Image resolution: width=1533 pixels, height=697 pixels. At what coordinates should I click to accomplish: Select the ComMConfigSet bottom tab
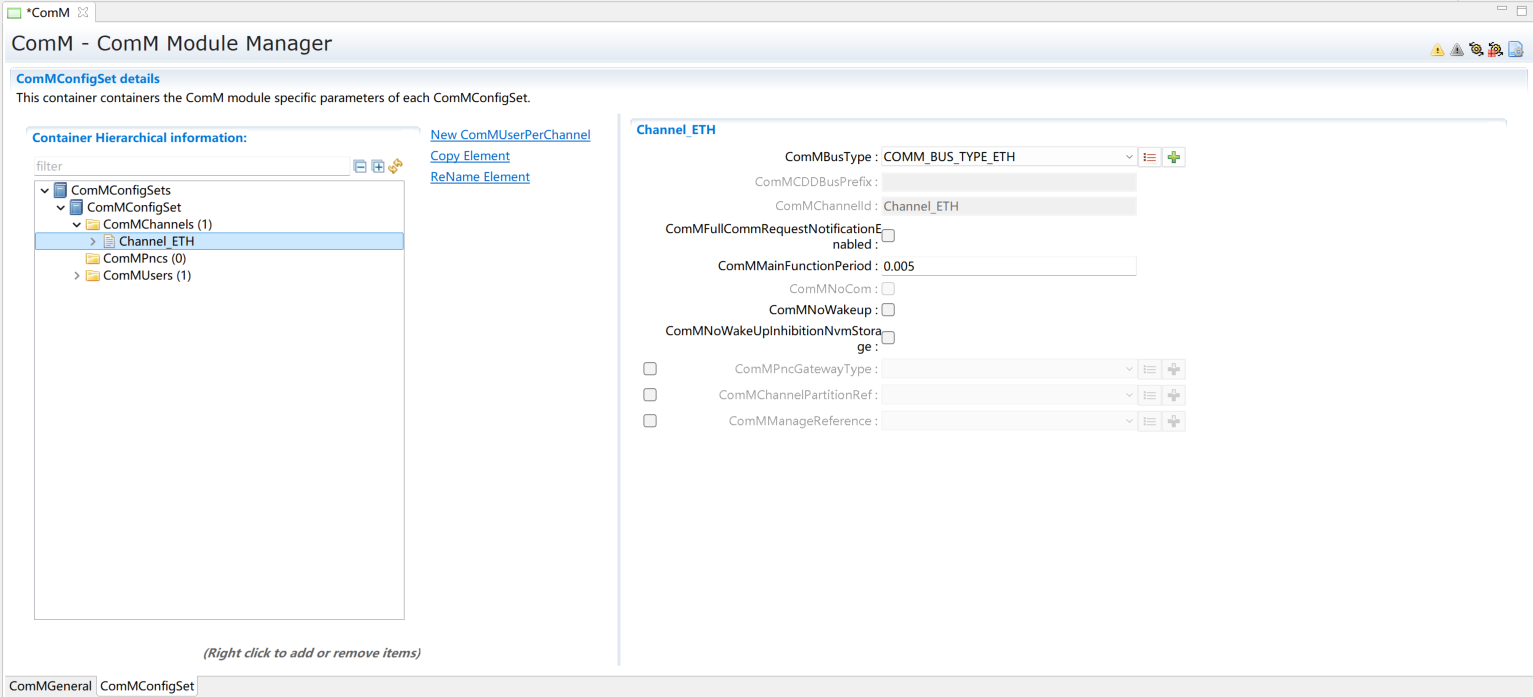tap(147, 686)
